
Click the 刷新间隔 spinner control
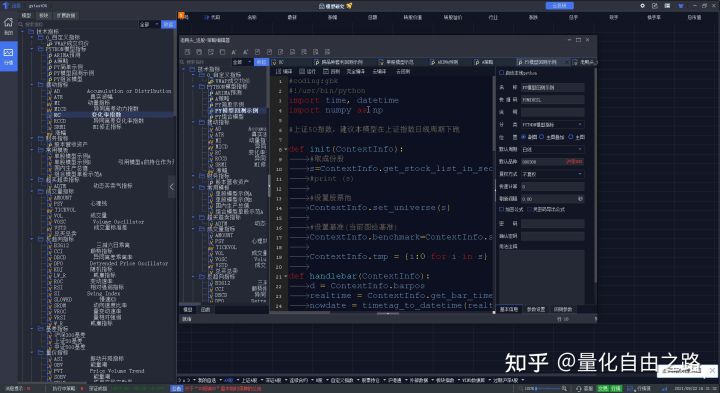(x=580, y=199)
